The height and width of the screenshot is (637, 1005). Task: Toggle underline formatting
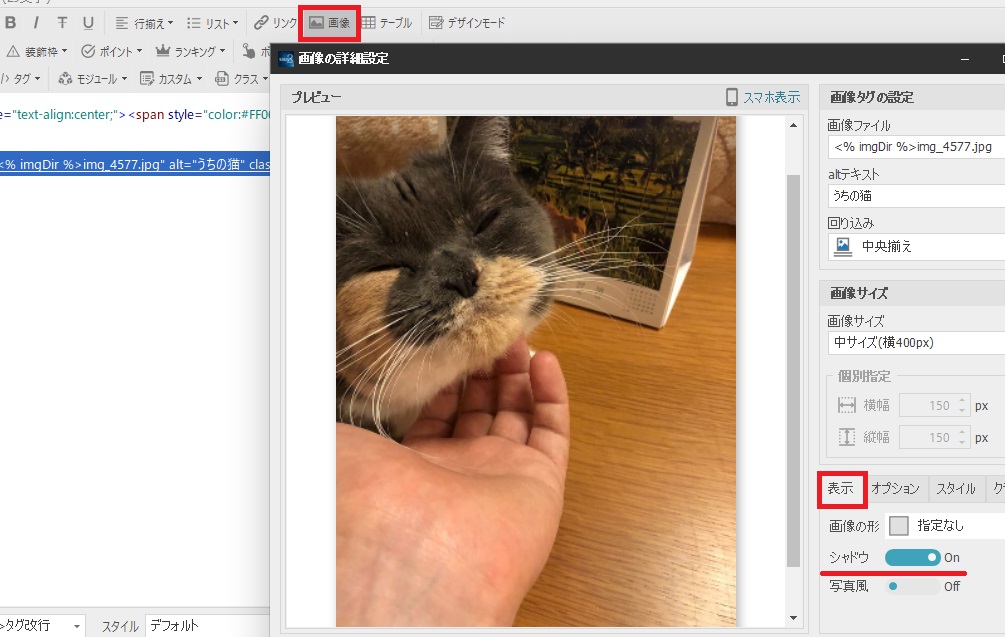(88, 23)
